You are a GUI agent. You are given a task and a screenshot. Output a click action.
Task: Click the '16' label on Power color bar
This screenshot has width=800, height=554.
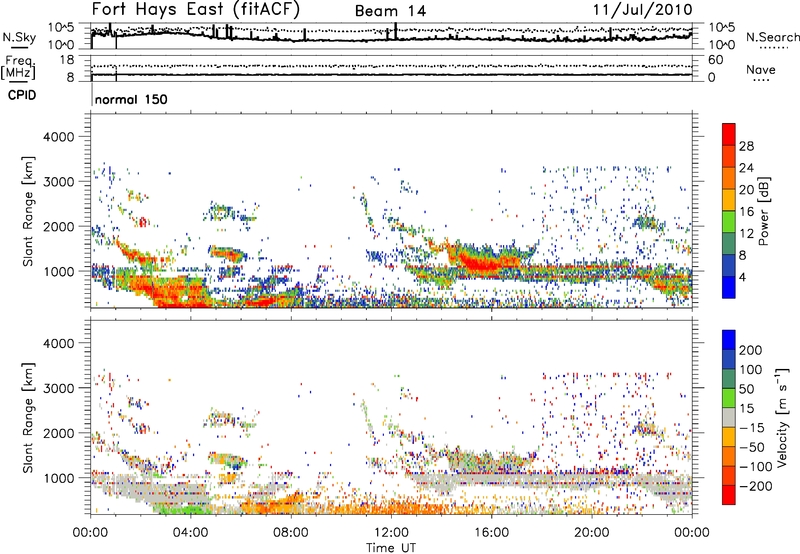tap(746, 212)
